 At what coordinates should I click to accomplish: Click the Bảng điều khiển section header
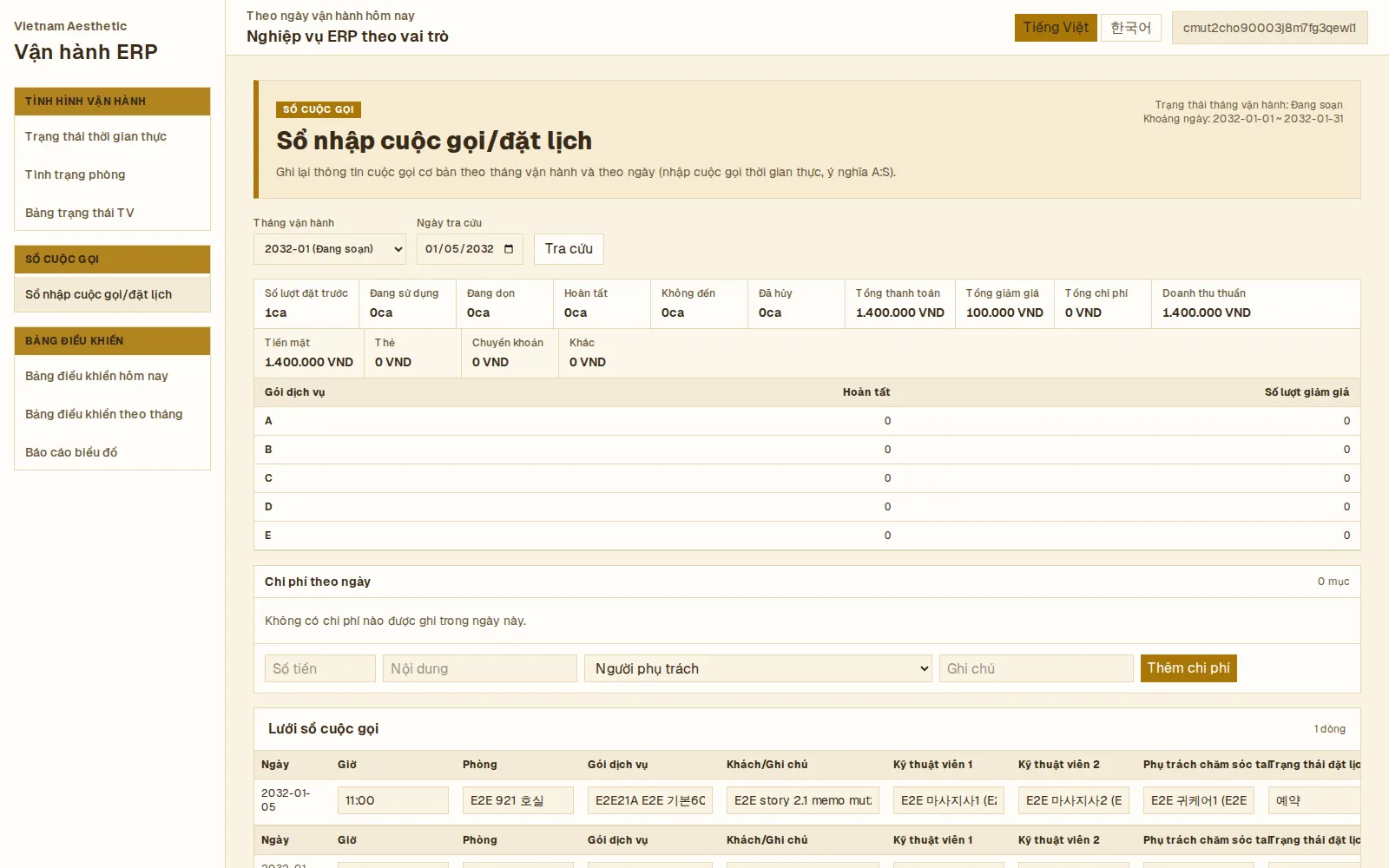(112, 341)
